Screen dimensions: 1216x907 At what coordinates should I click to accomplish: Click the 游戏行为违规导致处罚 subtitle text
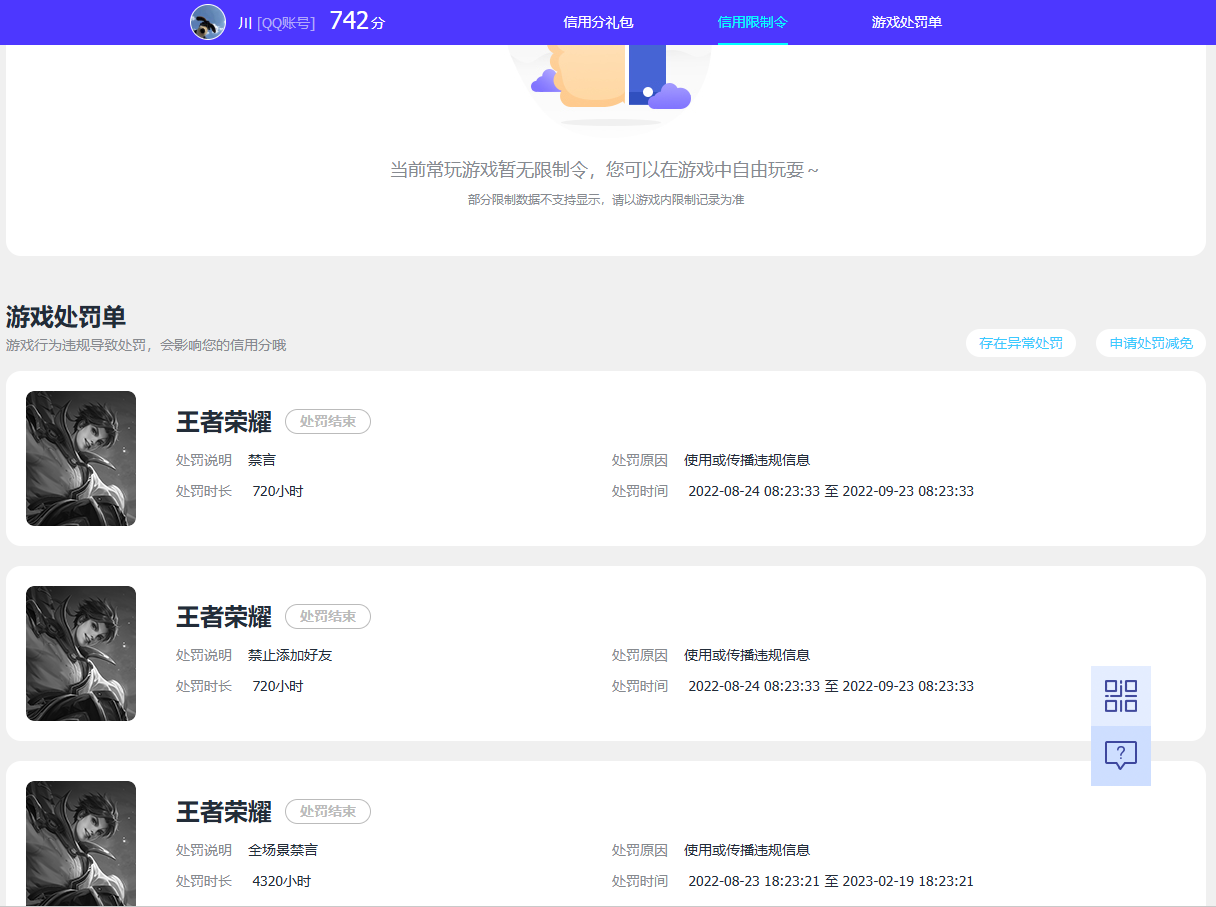coord(146,345)
